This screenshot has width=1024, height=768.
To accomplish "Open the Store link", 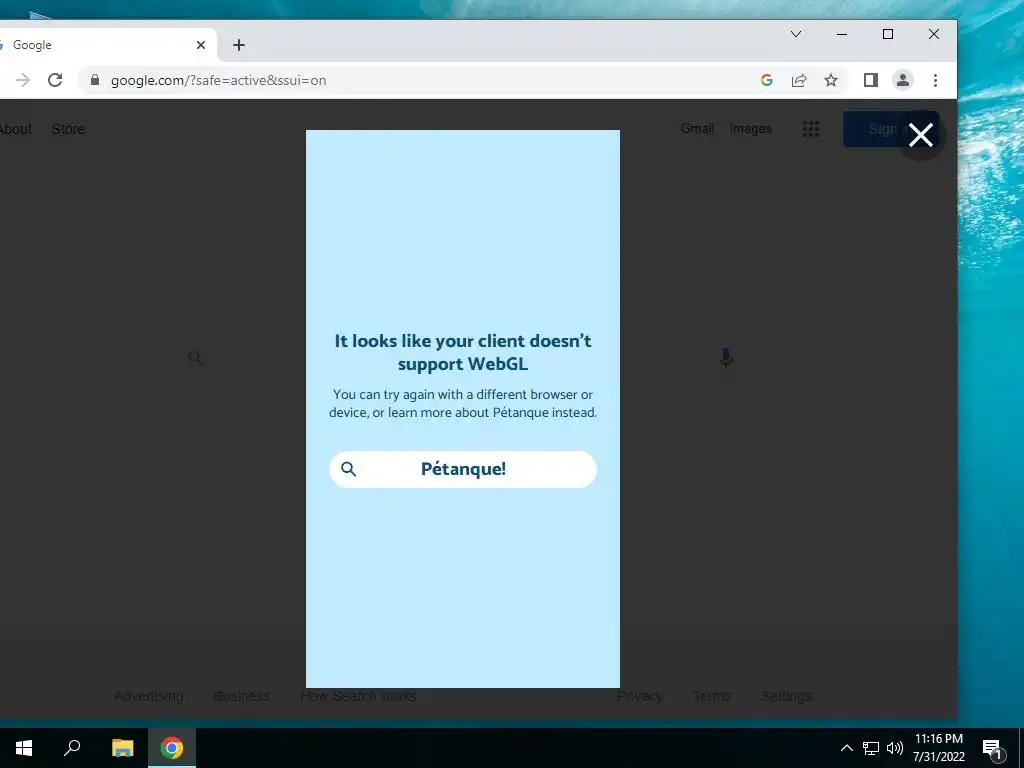I will [68, 129].
